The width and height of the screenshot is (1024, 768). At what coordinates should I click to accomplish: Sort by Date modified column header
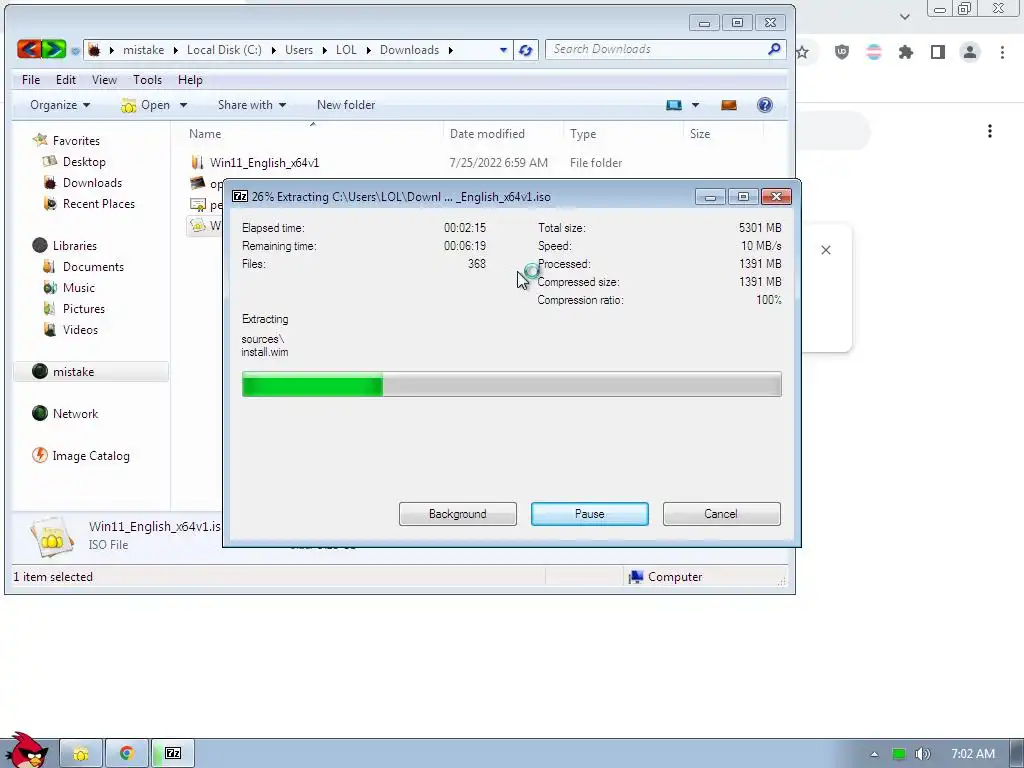click(x=487, y=134)
